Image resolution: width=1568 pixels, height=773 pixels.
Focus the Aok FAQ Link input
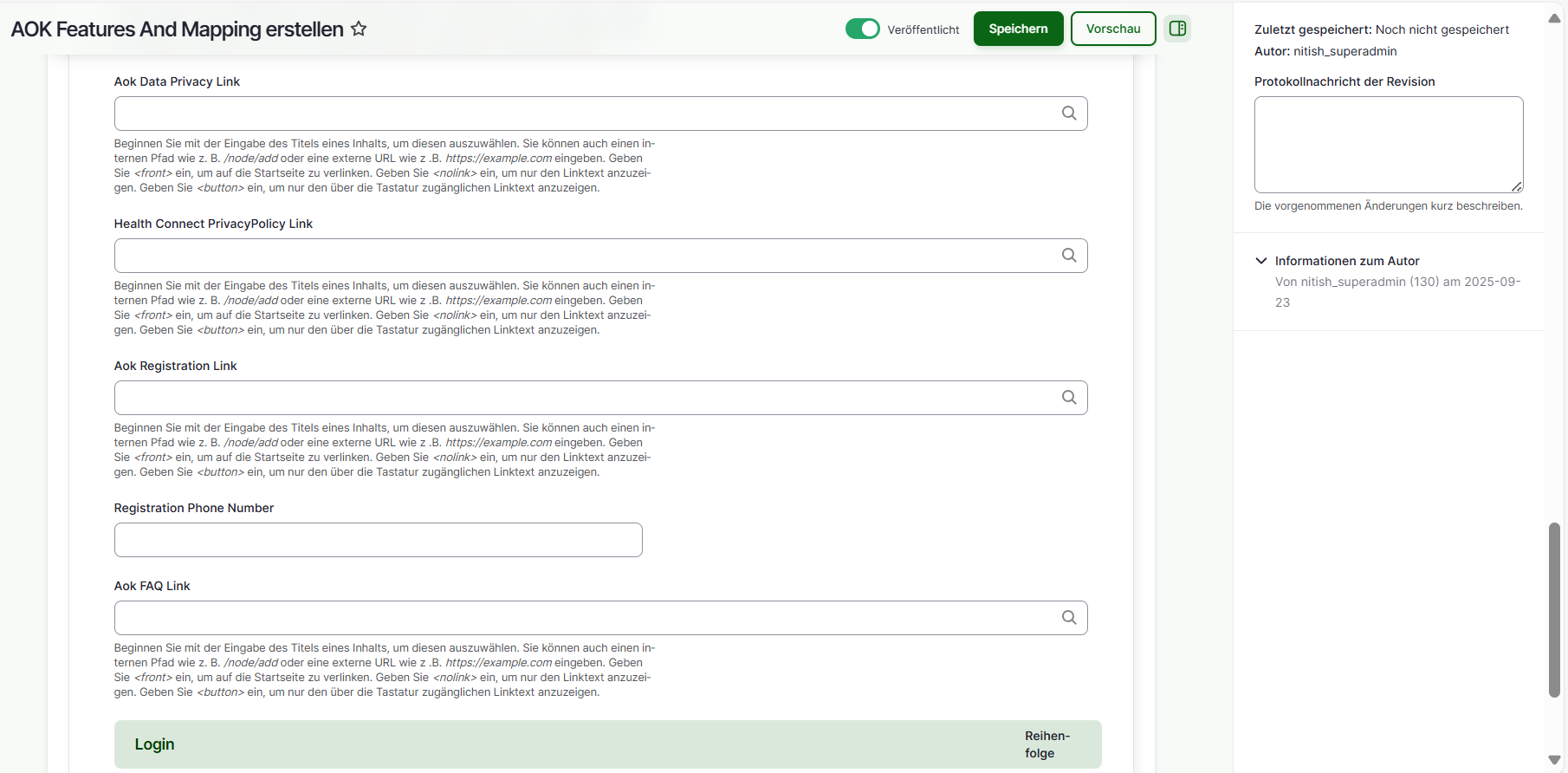click(x=580, y=618)
